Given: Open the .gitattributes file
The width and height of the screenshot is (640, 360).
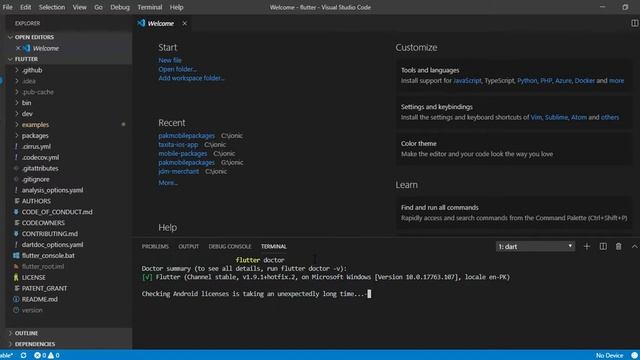Looking at the screenshot, I should (x=40, y=168).
